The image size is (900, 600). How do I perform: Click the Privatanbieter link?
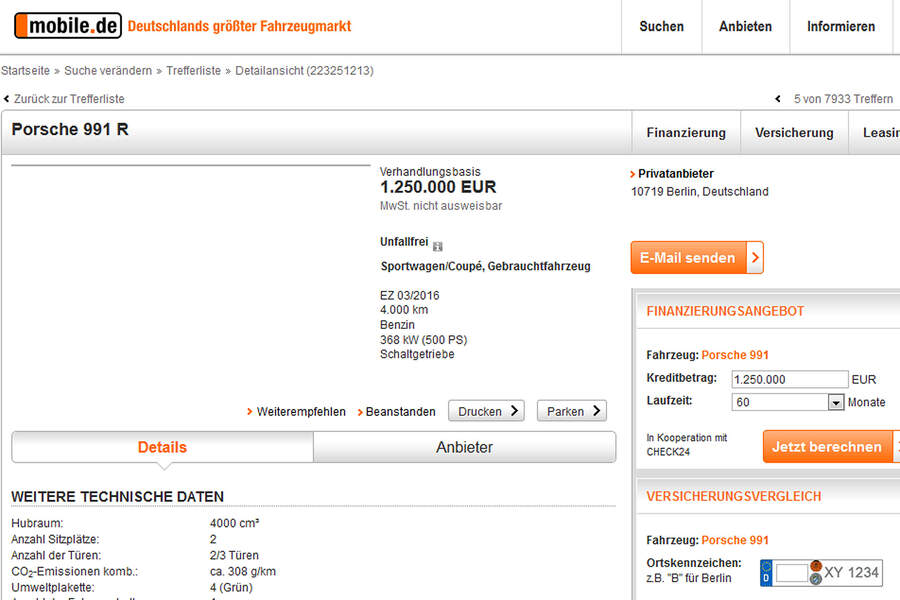pos(676,173)
